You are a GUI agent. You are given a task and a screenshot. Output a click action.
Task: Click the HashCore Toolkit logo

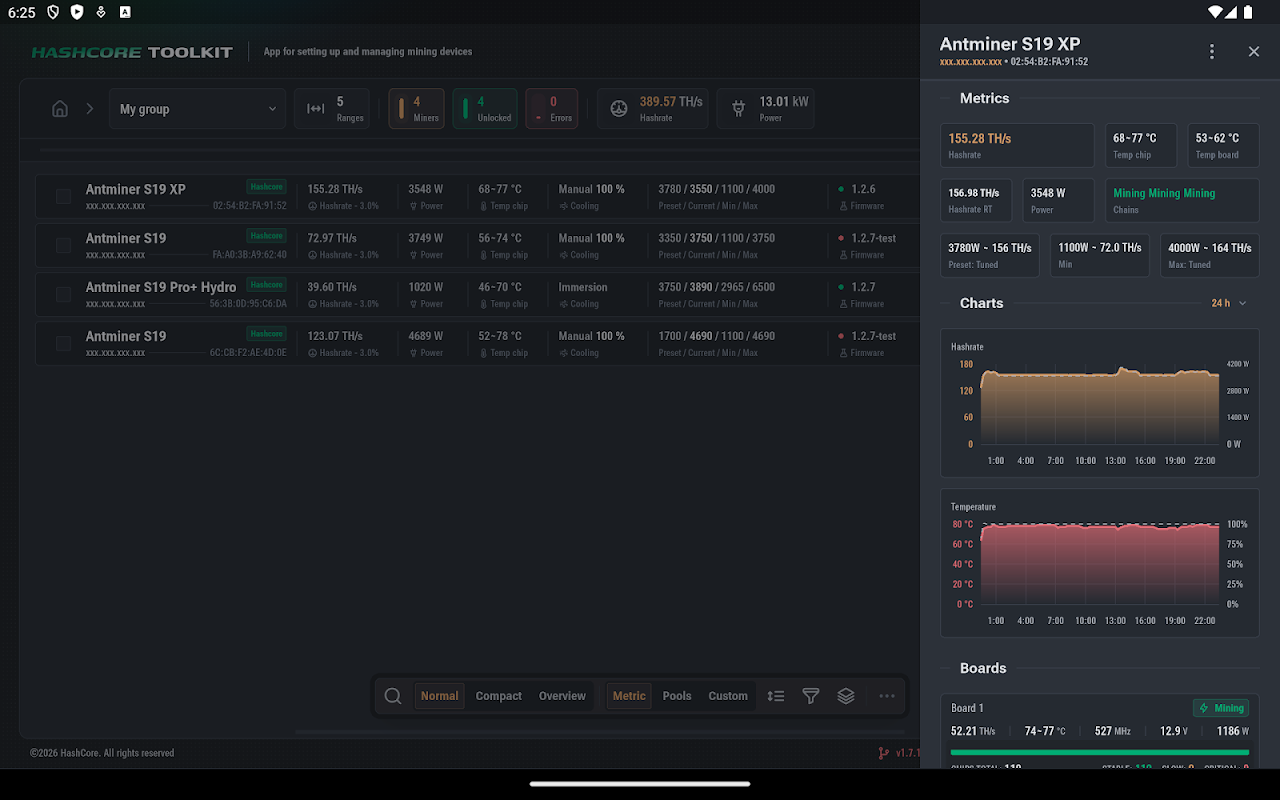(132, 52)
